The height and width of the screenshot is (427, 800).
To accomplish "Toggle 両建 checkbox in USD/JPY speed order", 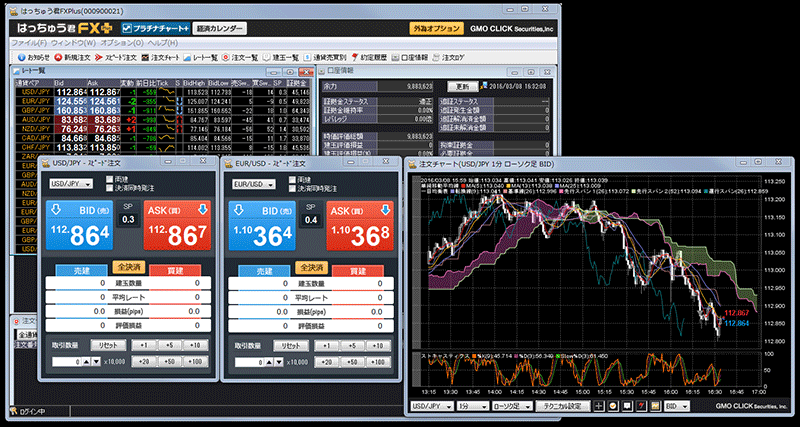I will 109,178.
